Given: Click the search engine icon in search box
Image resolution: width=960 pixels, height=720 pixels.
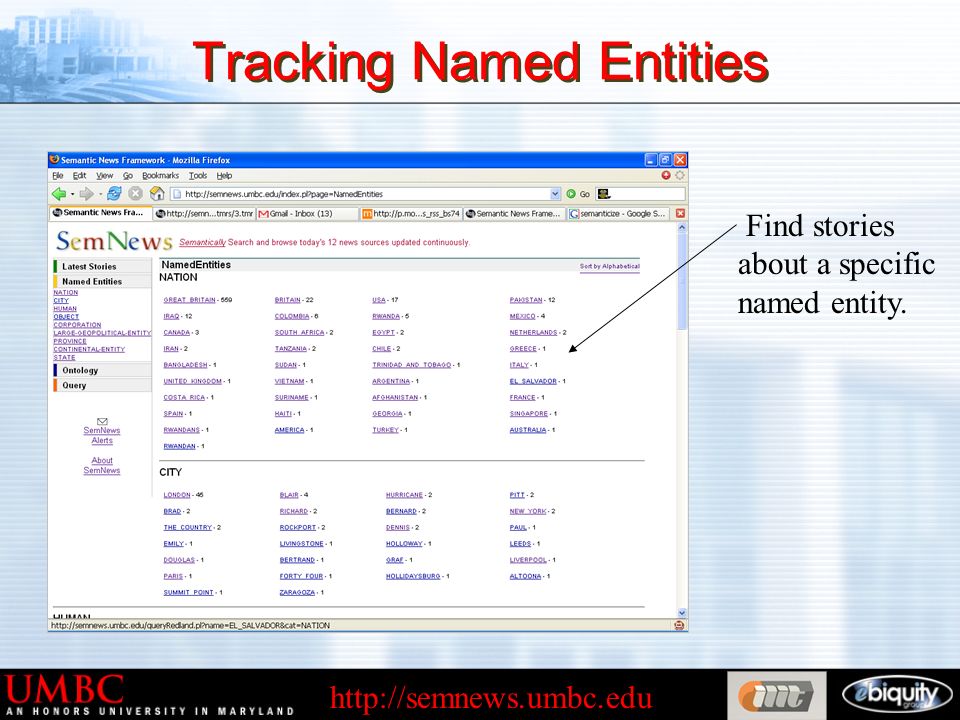Looking at the screenshot, I should pyautogui.click(x=604, y=194).
